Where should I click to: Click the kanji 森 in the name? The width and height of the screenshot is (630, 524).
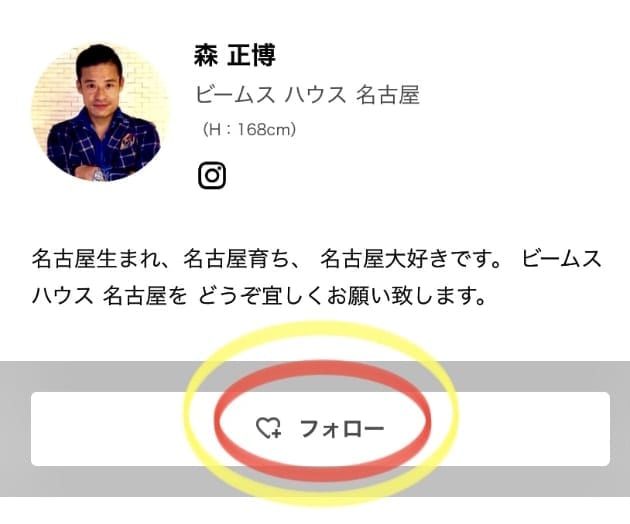[206, 55]
